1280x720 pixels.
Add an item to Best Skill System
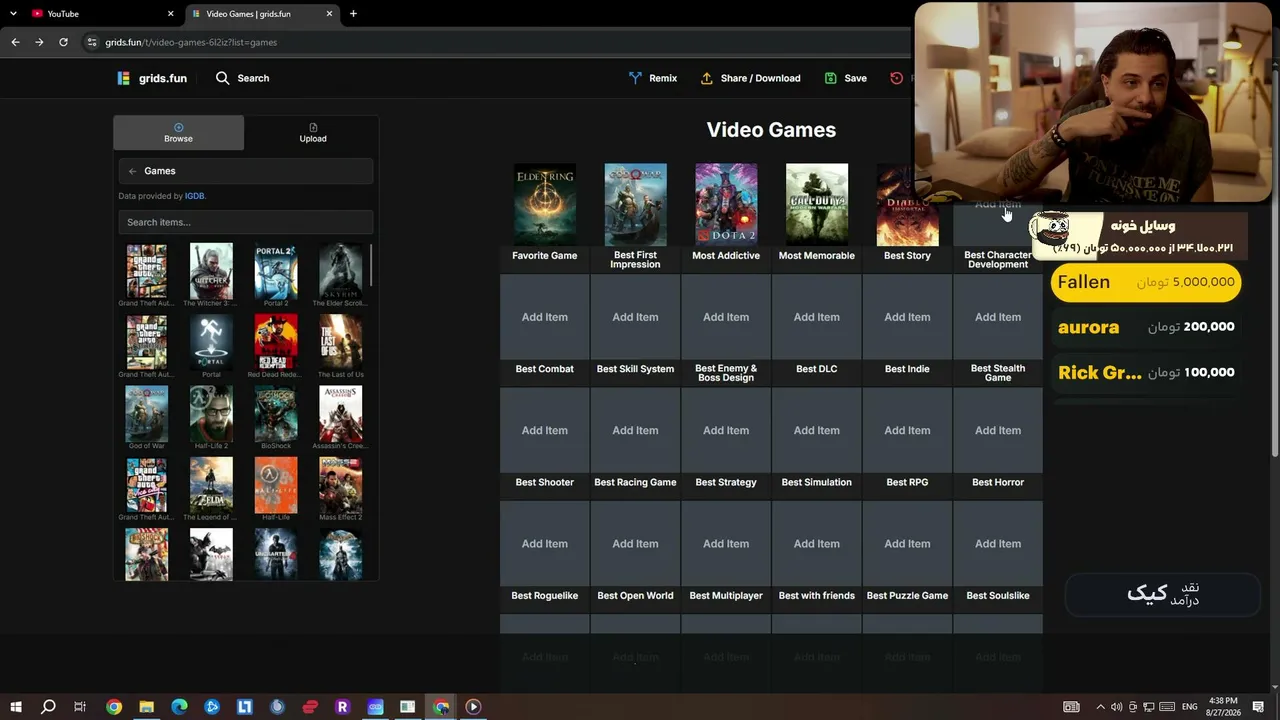pos(635,317)
